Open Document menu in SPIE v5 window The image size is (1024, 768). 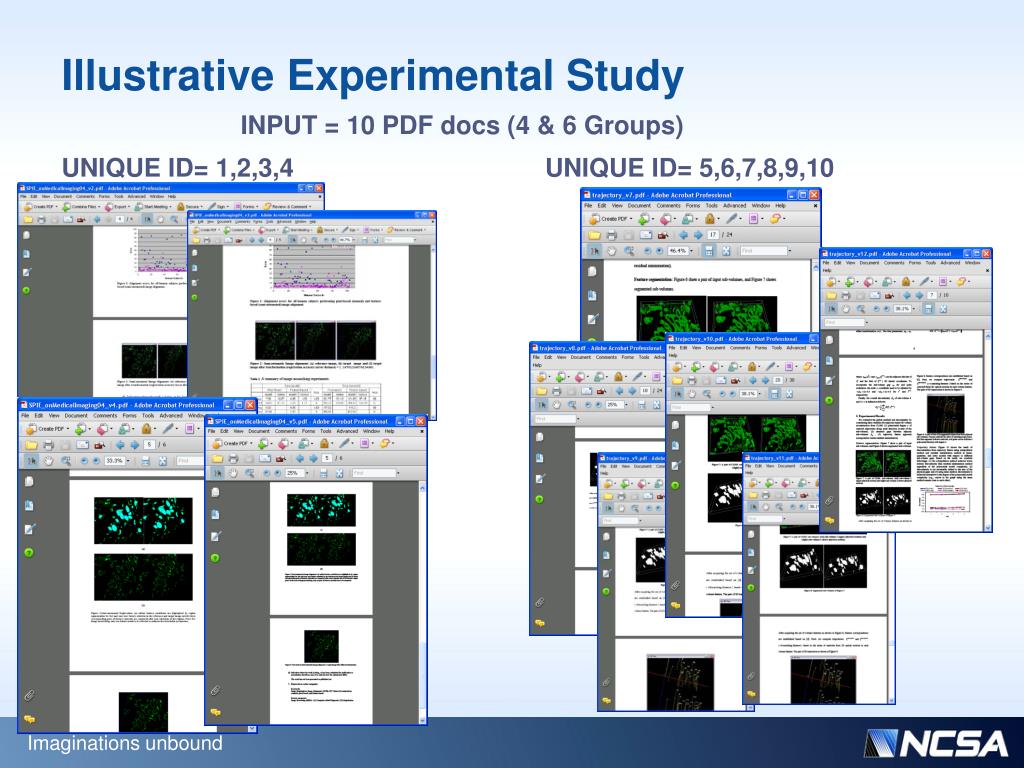(259, 431)
